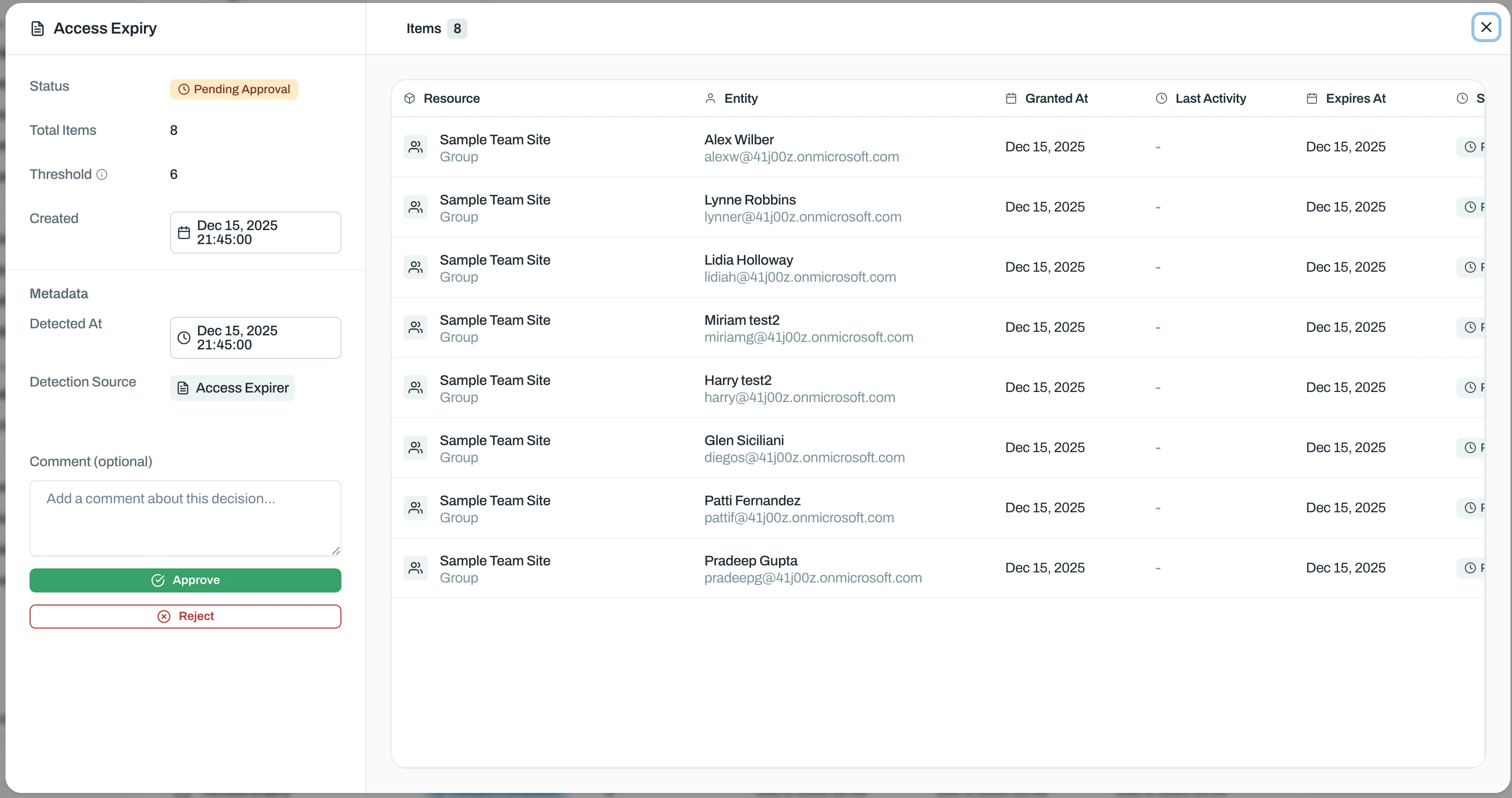Click the calendar icon in Created field

pyautogui.click(x=183, y=233)
